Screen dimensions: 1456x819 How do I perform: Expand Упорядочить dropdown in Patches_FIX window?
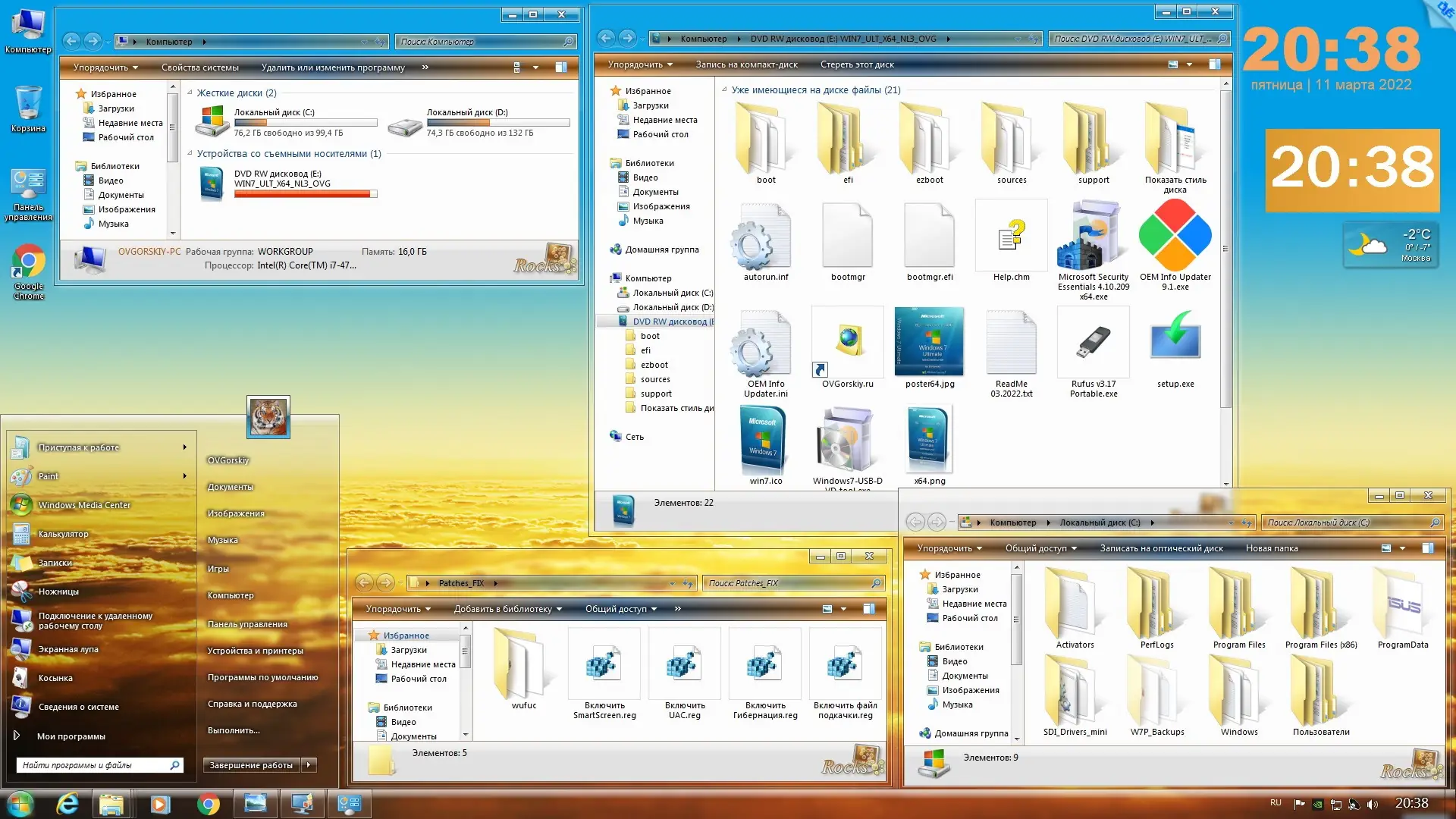398,609
